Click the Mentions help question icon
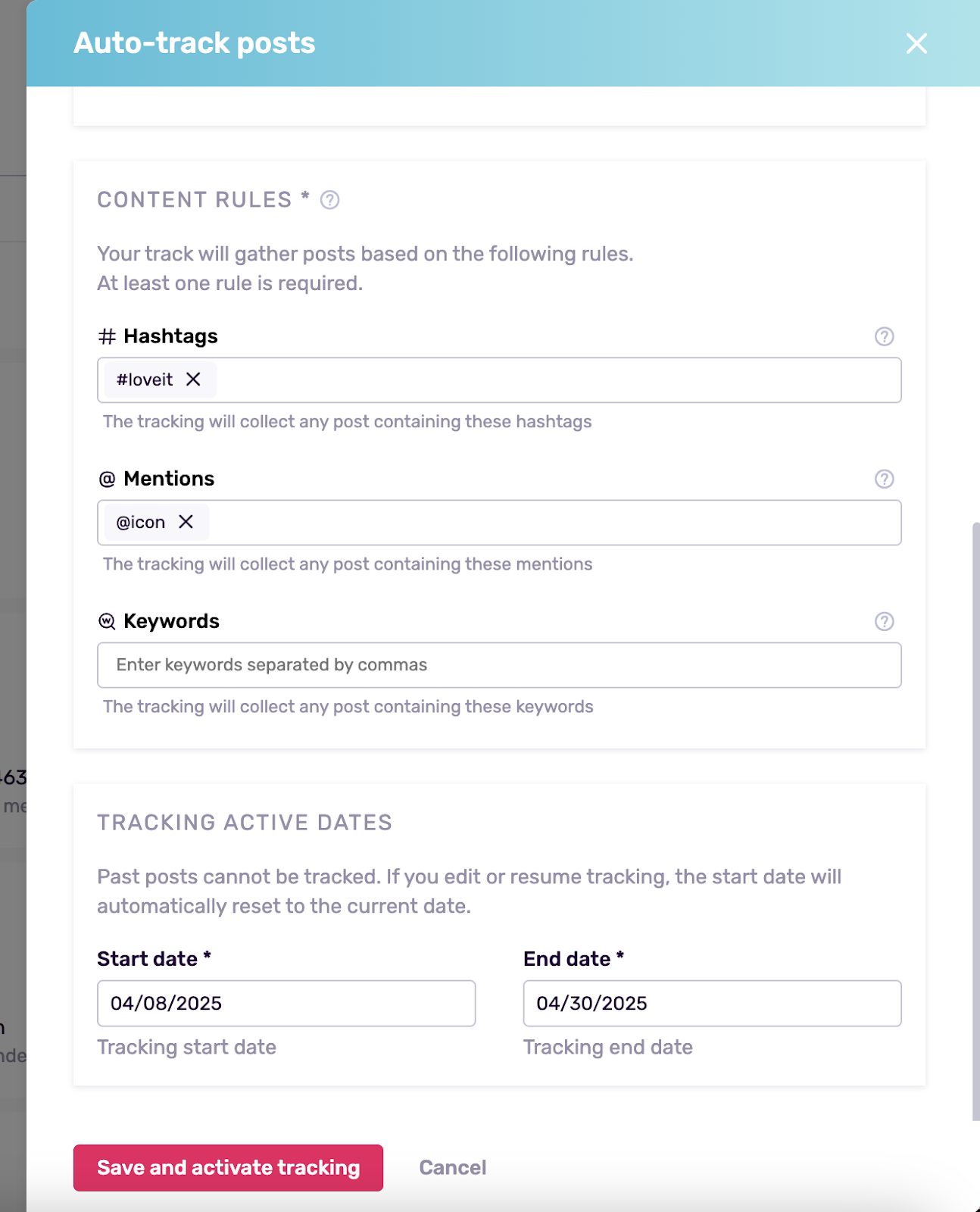This screenshot has width=980, height=1212. coord(884,479)
